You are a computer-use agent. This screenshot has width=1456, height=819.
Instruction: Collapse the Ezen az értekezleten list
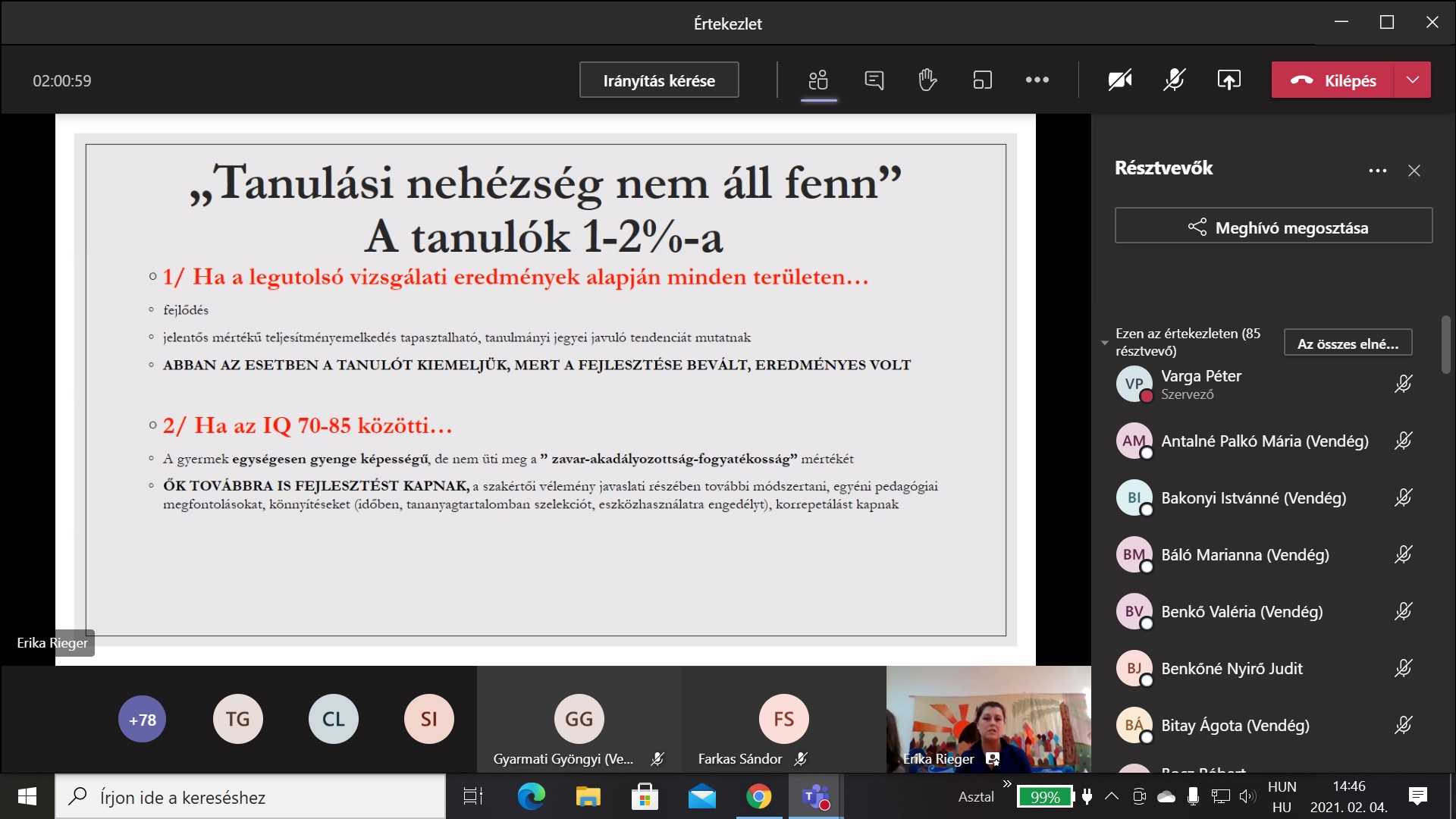click(x=1105, y=343)
